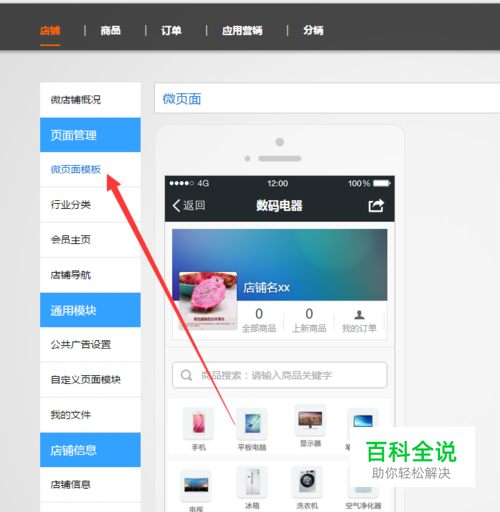Viewport: 500px width, 512px height.
Task: Tap the share icon in phone preview
Action: coord(376,205)
